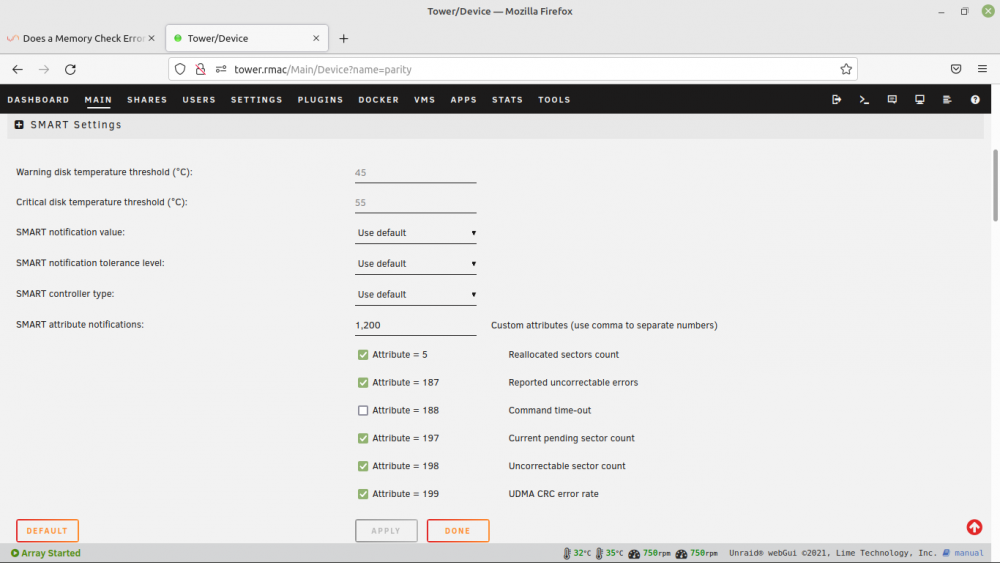Bookmark the page with the star icon
Screen dimensions: 1000x563
(846, 69)
